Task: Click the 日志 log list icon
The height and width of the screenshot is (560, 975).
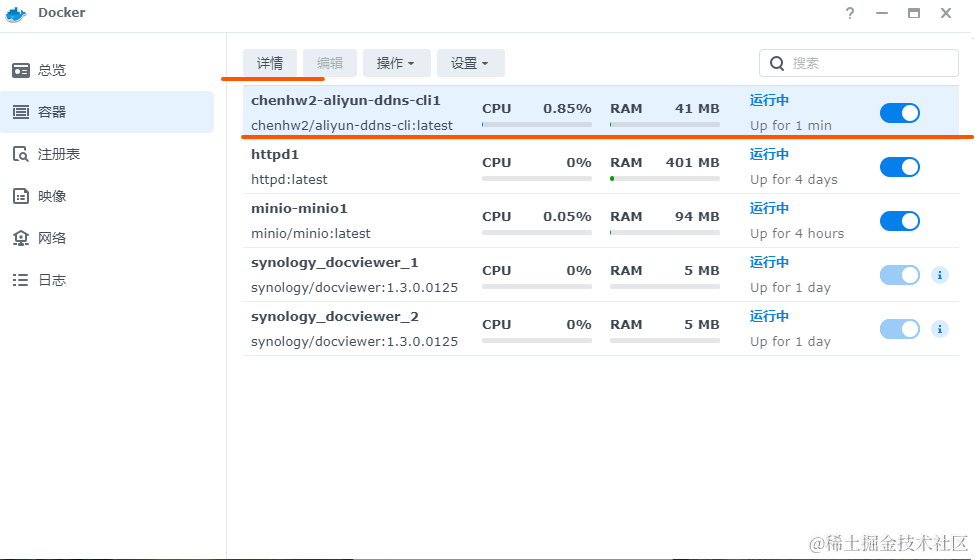Action: 21,280
